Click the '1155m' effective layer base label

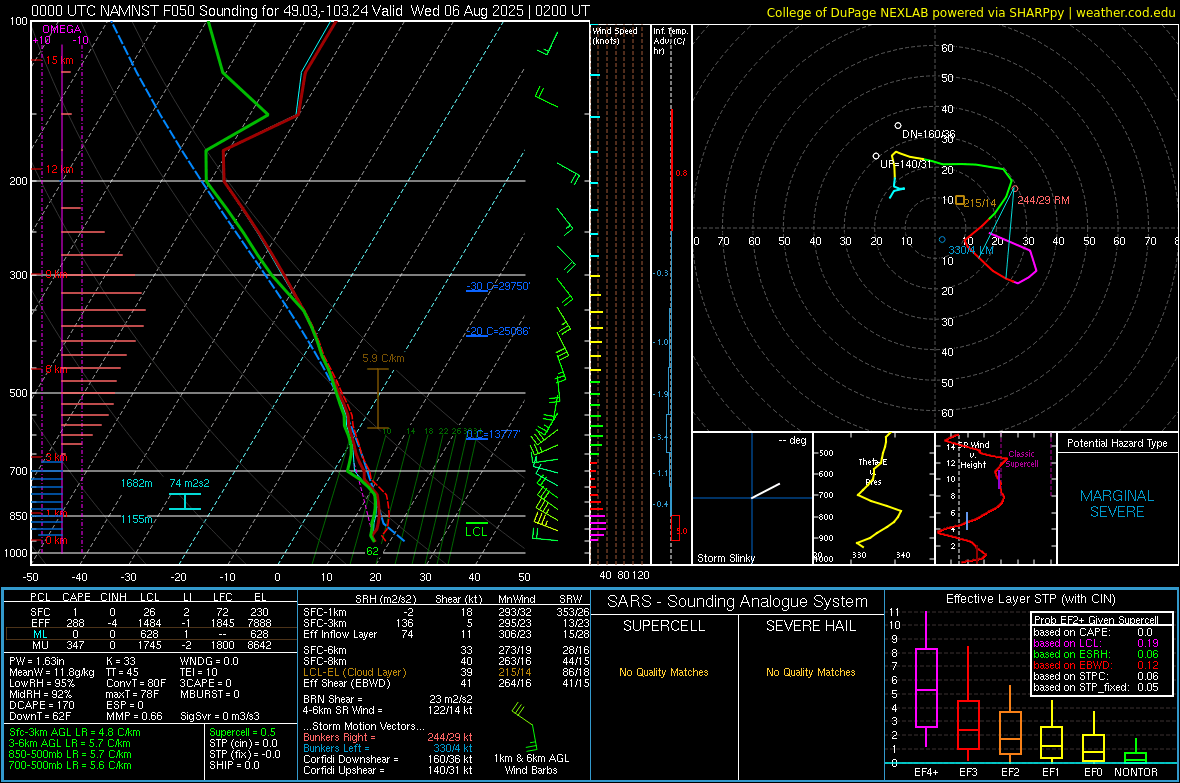pos(136,519)
